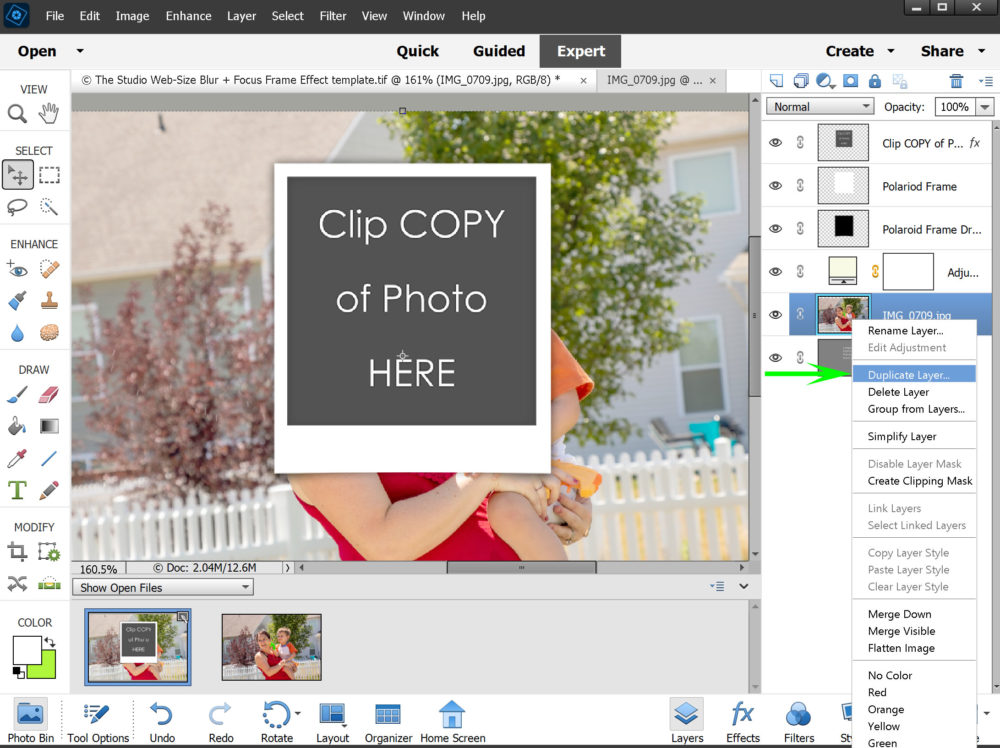The width and height of the screenshot is (1000, 748).
Task: Select the Sponge tool
Action: point(49,332)
